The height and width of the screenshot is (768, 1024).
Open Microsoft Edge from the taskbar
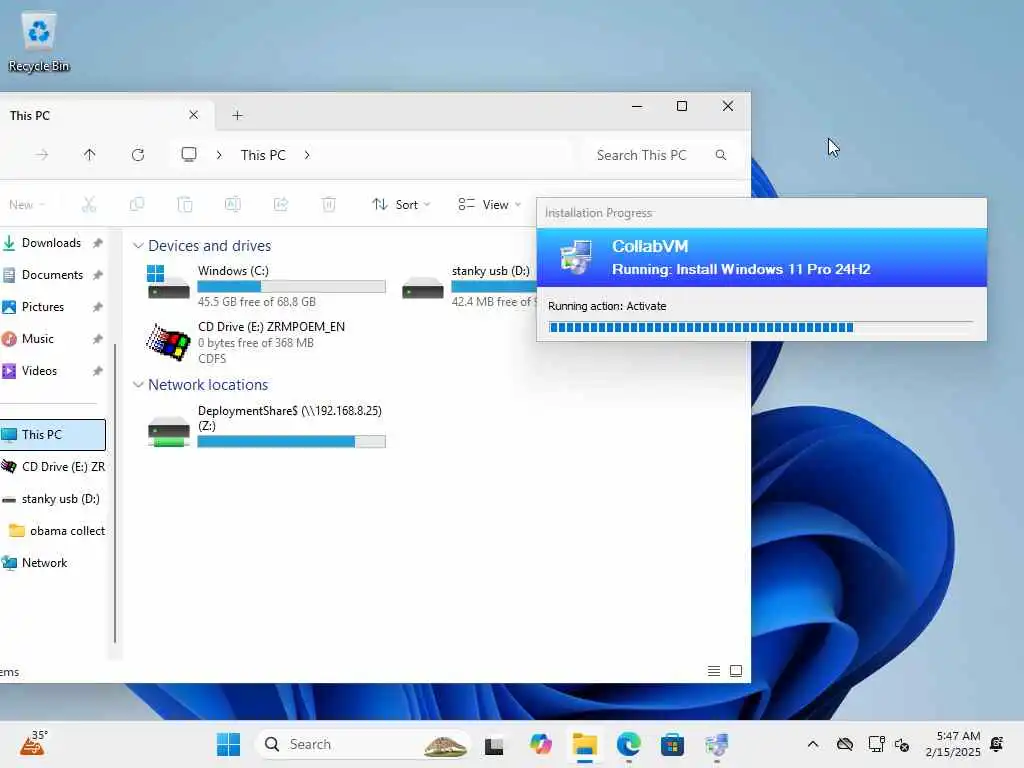pyautogui.click(x=628, y=744)
